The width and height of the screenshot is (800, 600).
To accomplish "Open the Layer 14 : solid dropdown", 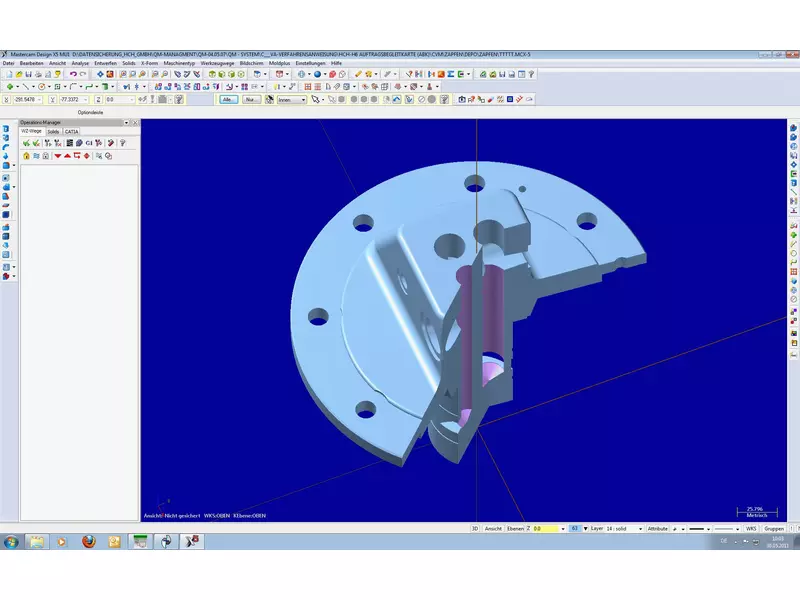I will [641, 528].
